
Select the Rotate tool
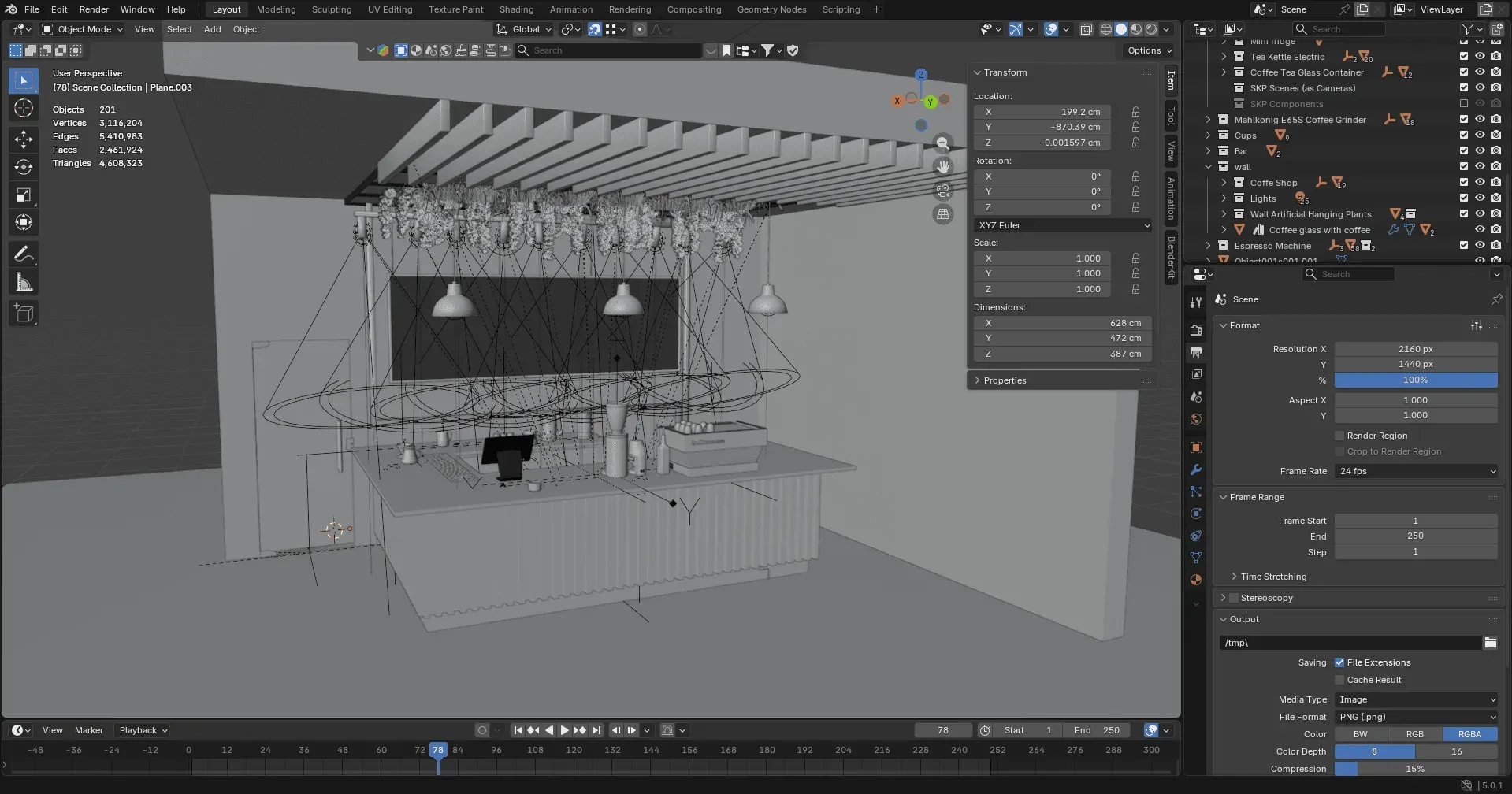(x=24, y=167)
